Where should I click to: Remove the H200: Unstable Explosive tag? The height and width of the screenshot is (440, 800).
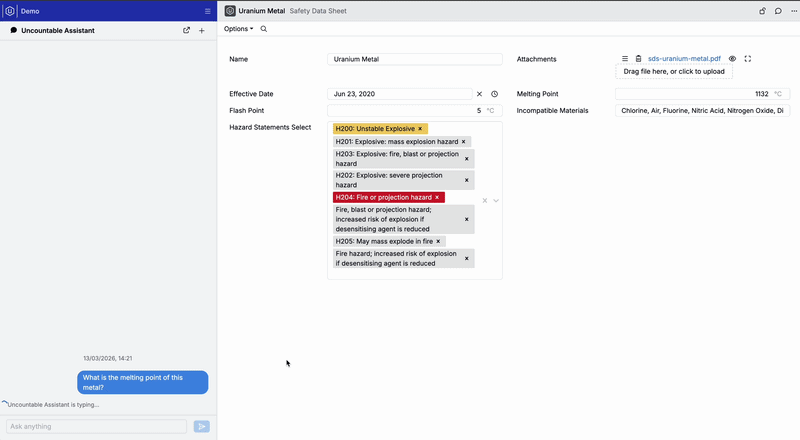click(x=420, y=129)
